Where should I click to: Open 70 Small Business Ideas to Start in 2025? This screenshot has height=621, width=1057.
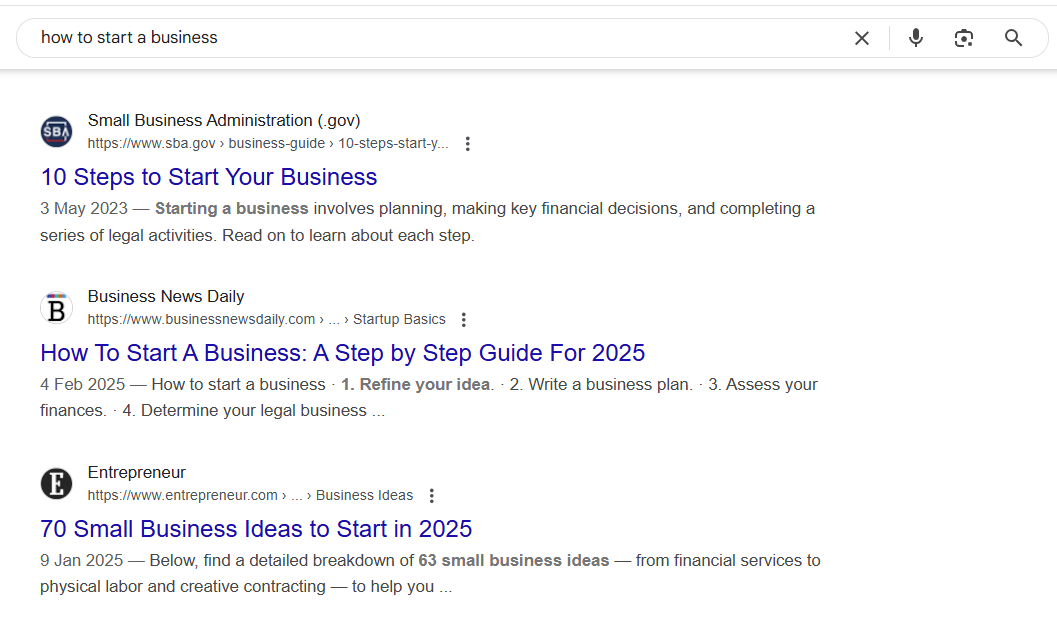[x=256, y=529]
